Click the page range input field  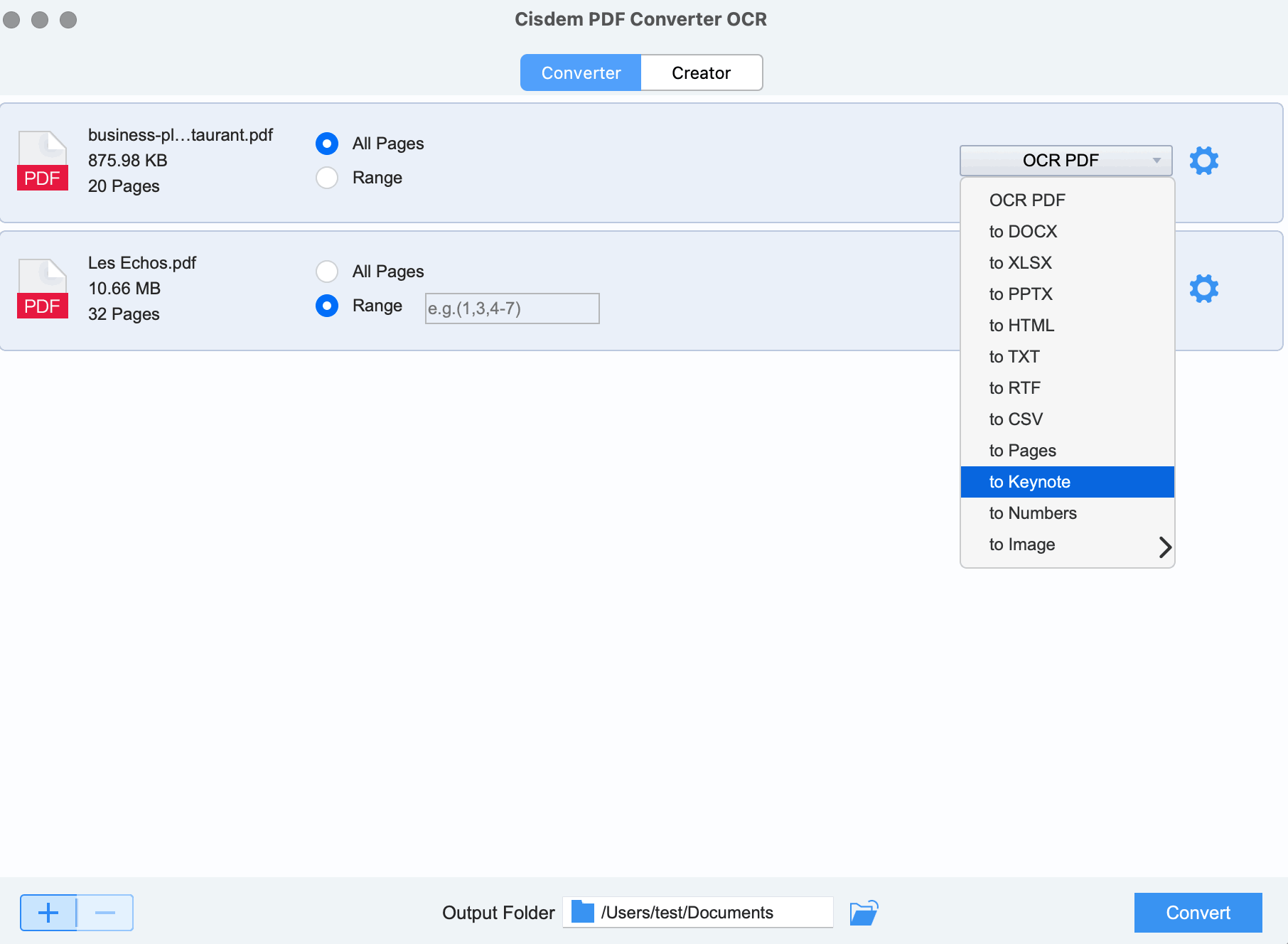(x=512, y=309)
